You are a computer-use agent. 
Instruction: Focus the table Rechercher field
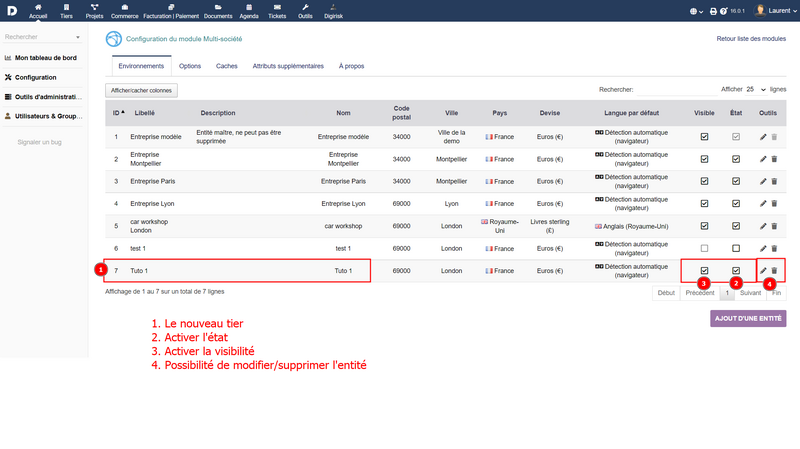(x=677, y=90)
